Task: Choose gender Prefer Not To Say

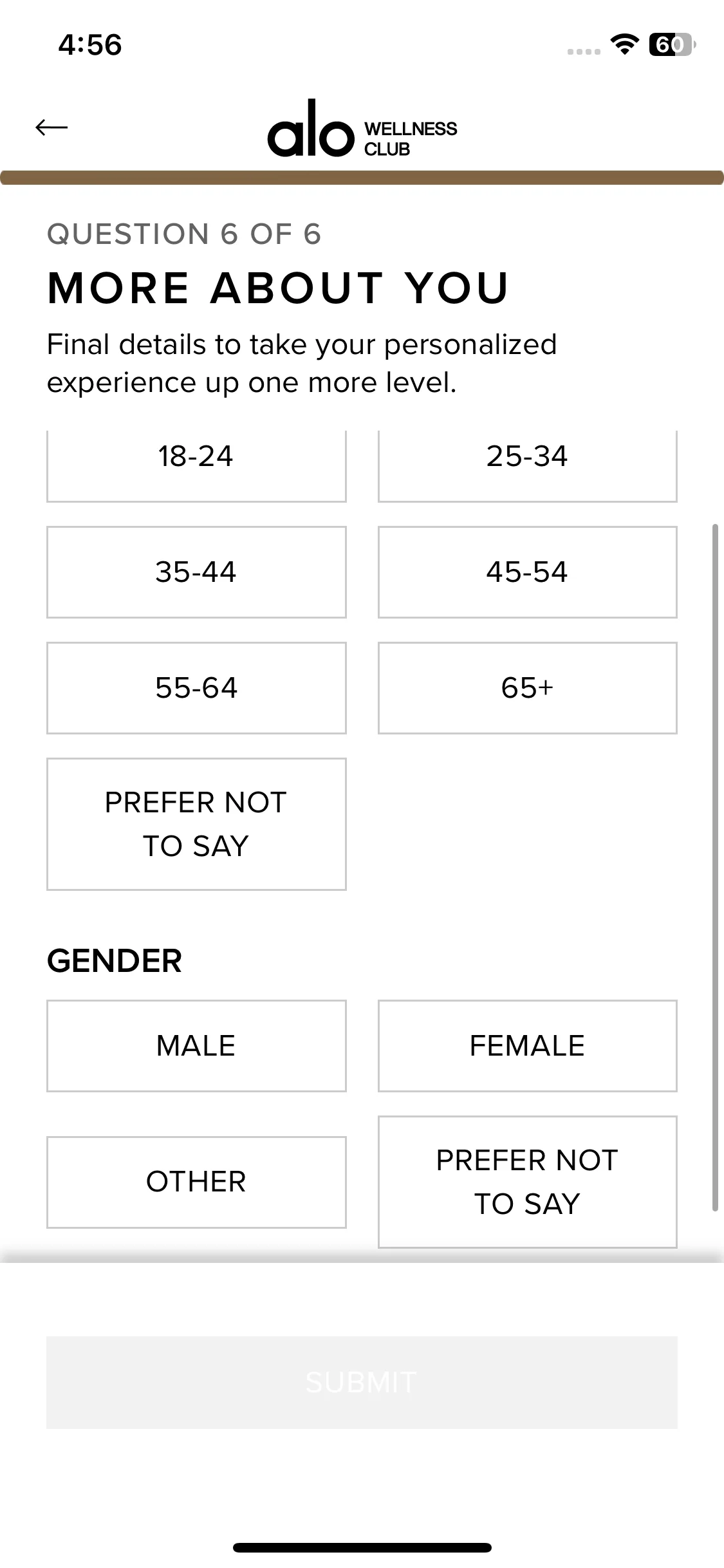Action: (x=527, y=1182)
